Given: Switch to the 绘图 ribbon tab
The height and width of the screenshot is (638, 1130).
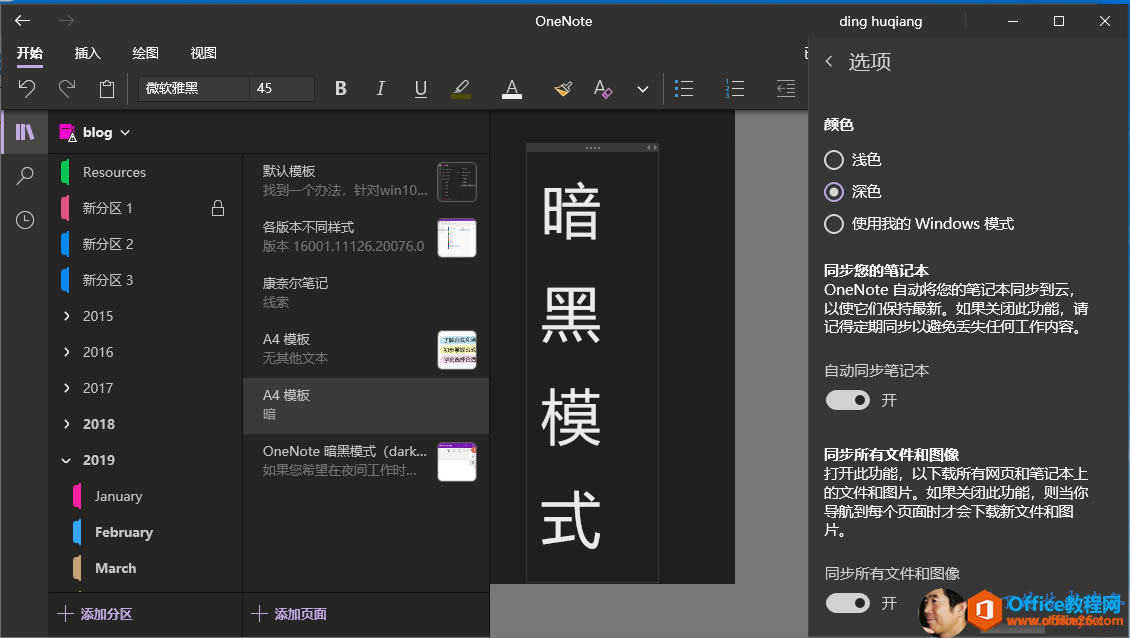Looking at the screenshot, I should tap(146, 53).
